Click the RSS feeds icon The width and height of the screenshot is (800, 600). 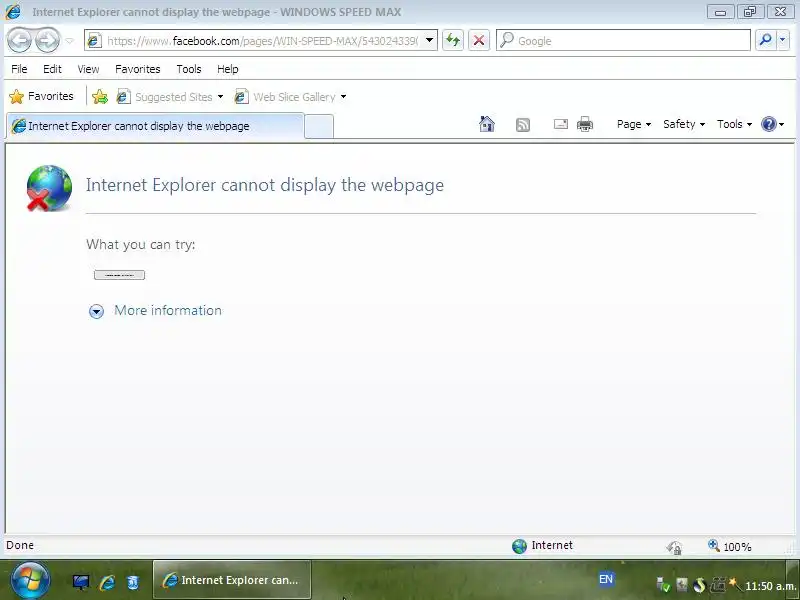(x=523, y=124)
